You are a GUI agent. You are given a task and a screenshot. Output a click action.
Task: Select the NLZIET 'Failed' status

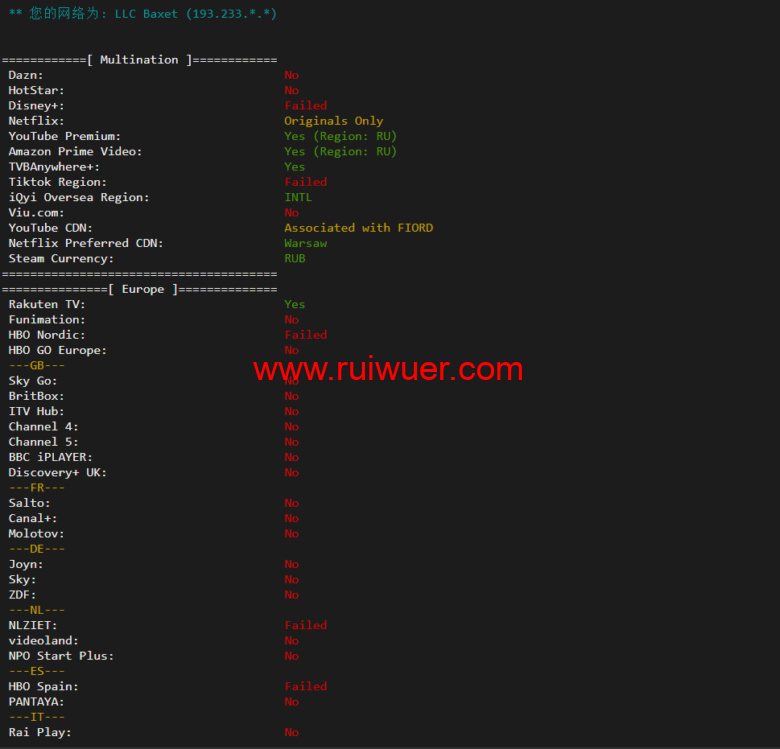coord(305,626)
